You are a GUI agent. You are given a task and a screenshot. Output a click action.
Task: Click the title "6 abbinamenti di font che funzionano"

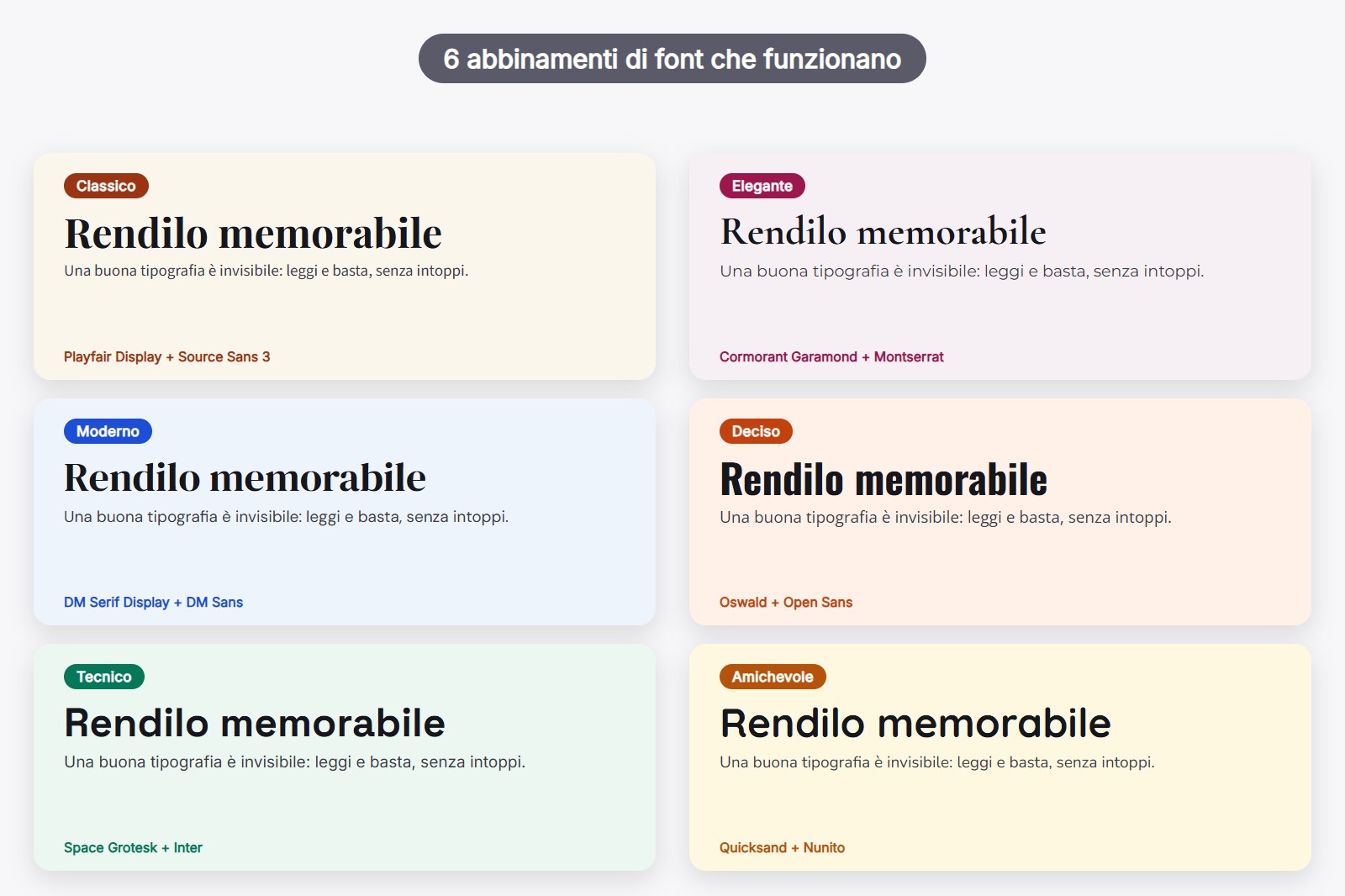(672, 59)
